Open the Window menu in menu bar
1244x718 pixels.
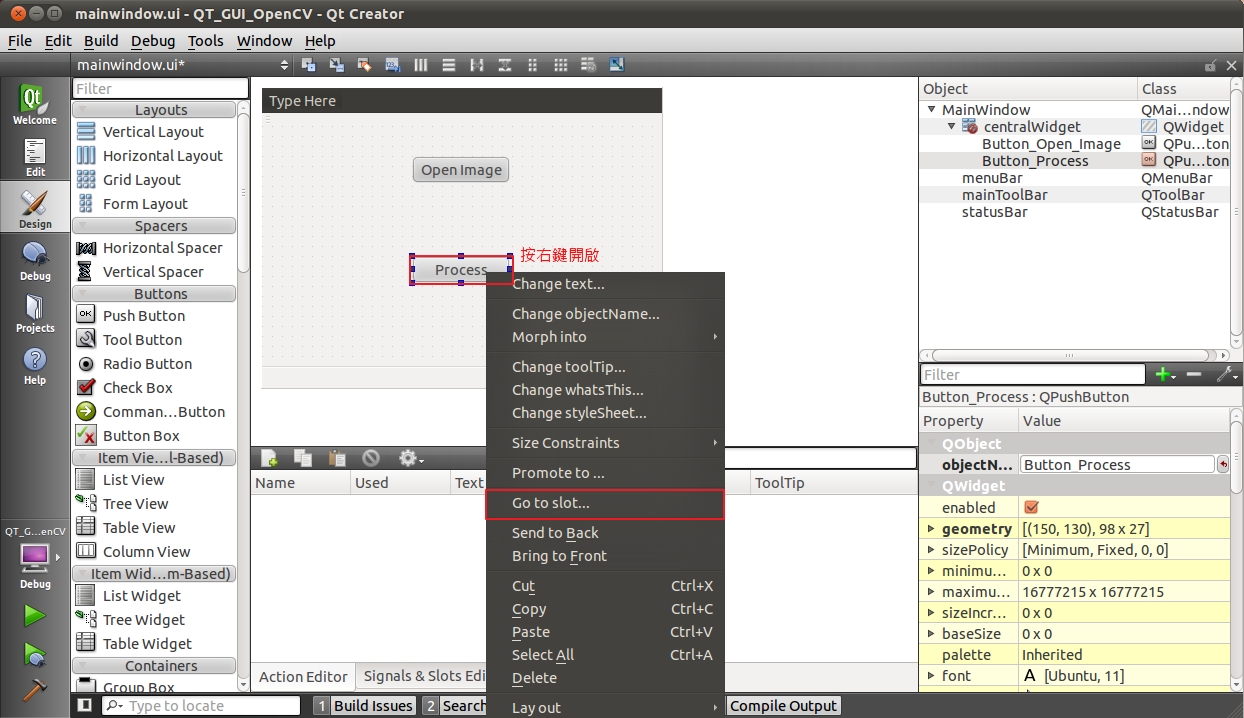(x=264, y=41)
